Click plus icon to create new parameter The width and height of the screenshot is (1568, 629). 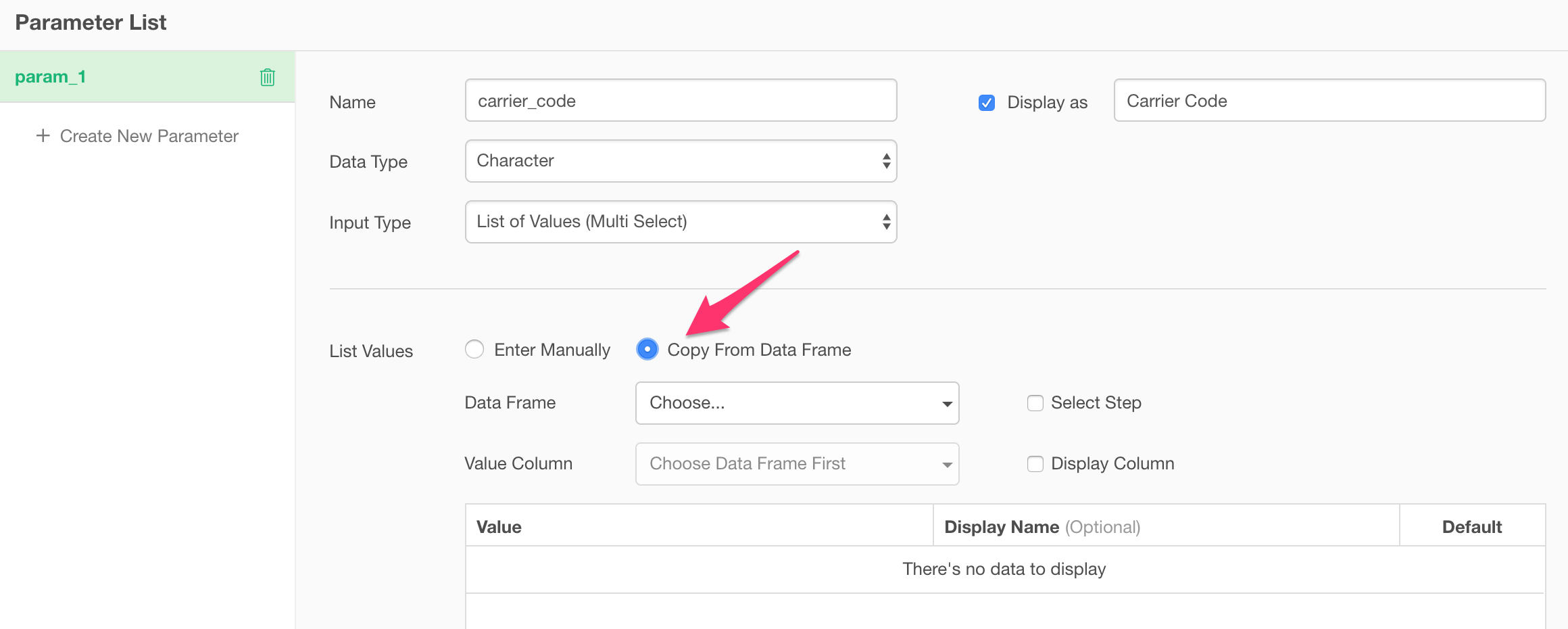tap(43, 135)
